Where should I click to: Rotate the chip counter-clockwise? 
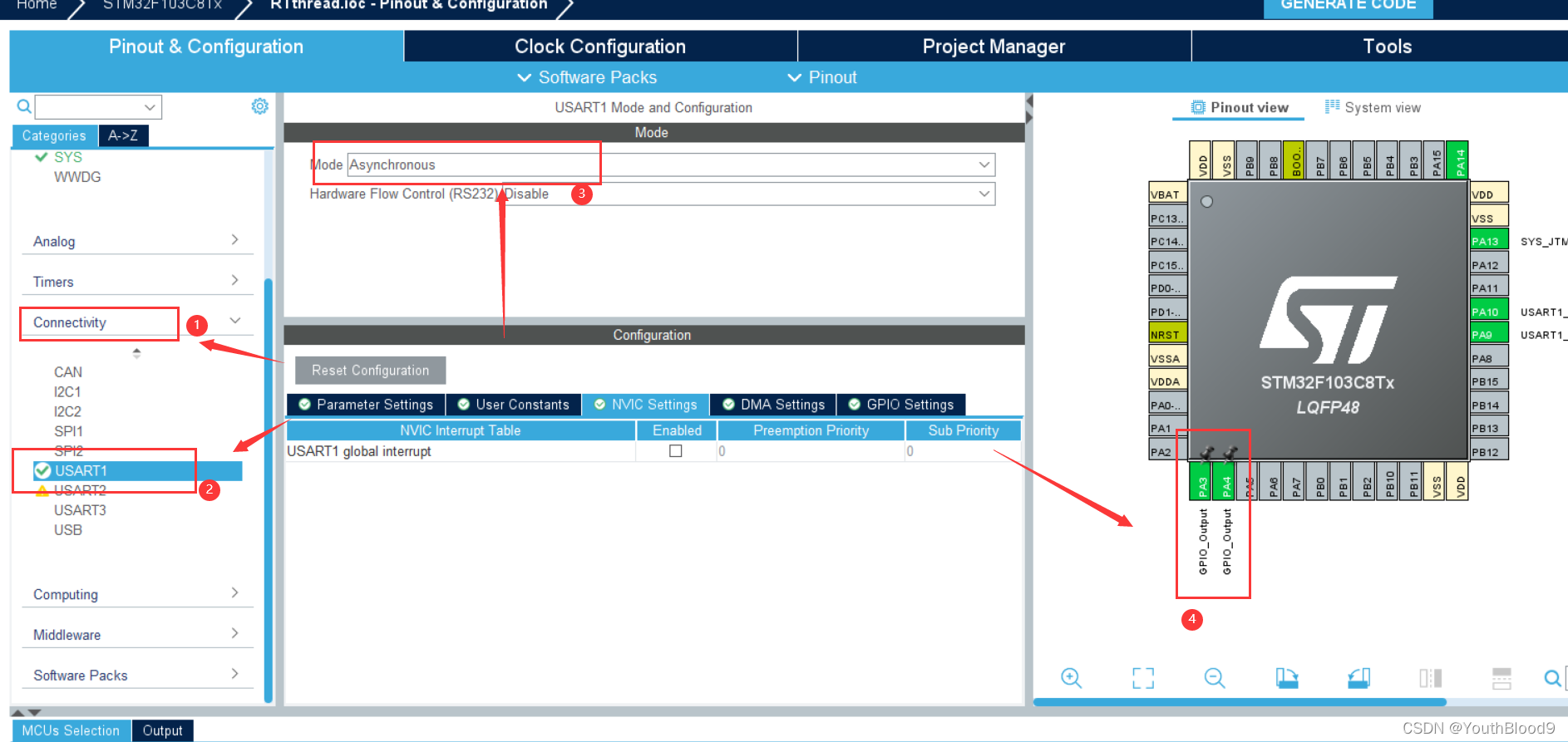(x=1358, y=678)
